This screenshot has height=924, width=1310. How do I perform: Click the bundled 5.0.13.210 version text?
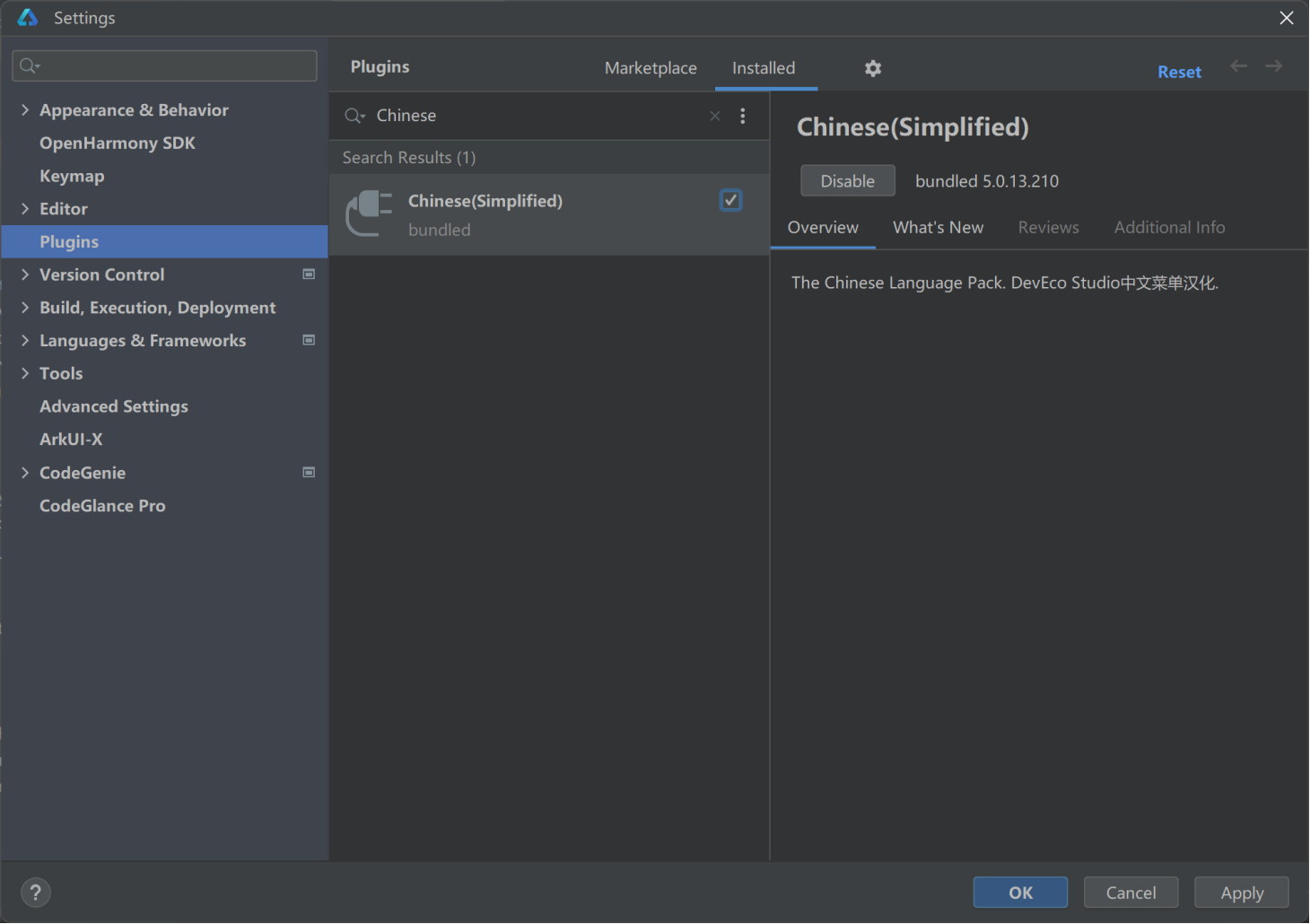pyautogui.click(x=987, y=181)
